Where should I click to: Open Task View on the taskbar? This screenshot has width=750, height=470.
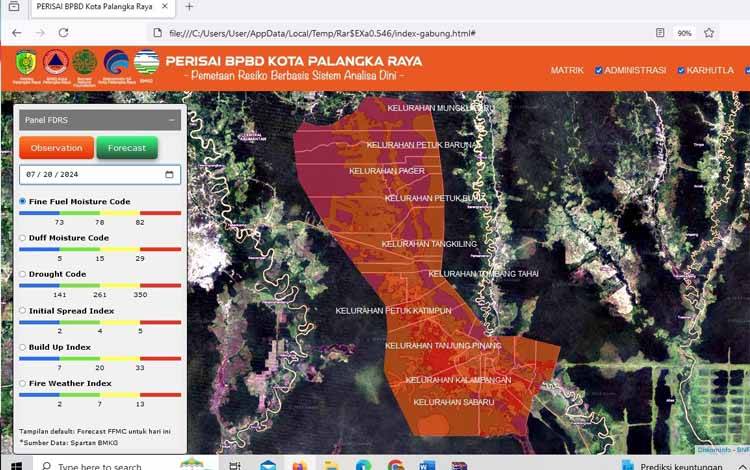click(234, 466)
